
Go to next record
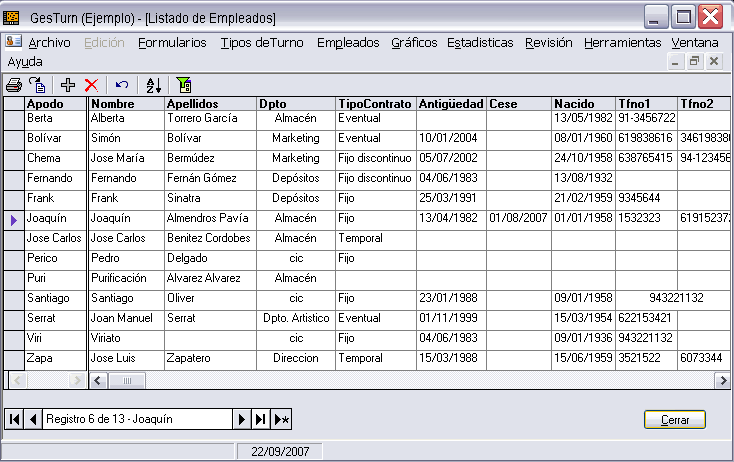tap(241, 419)
